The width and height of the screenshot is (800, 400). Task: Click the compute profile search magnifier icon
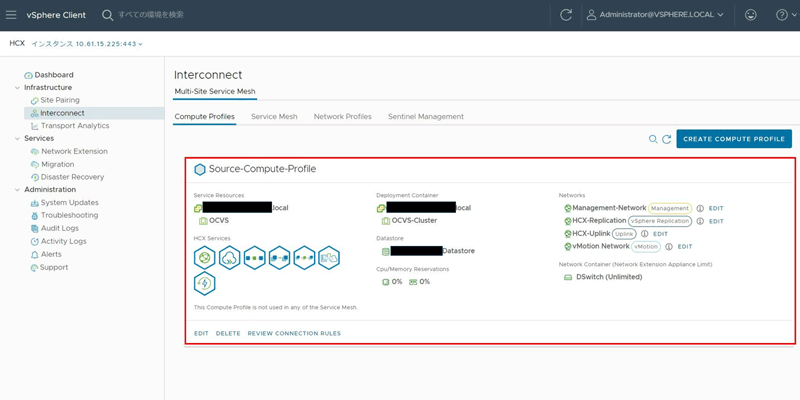tap(653, 139)
